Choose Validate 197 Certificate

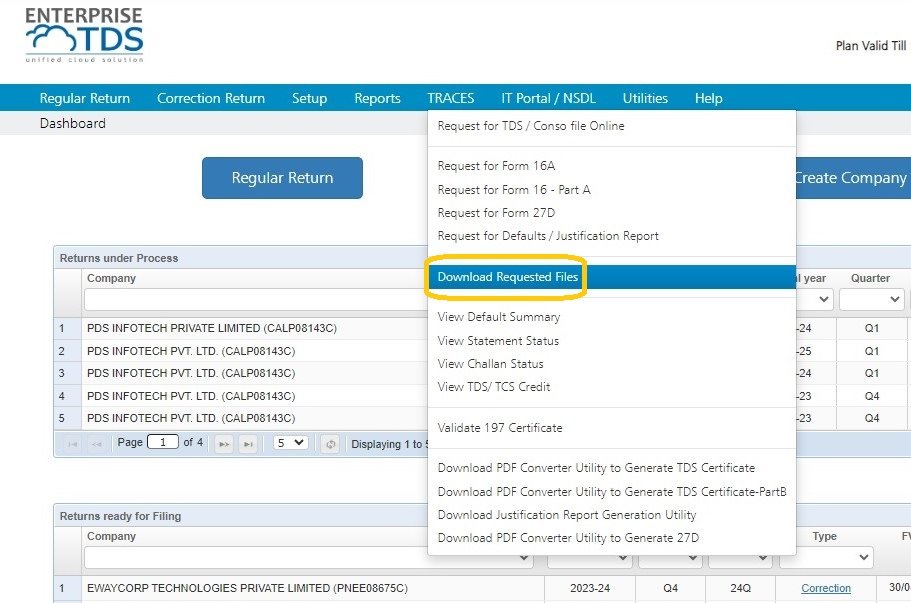[x=500, y=428]
